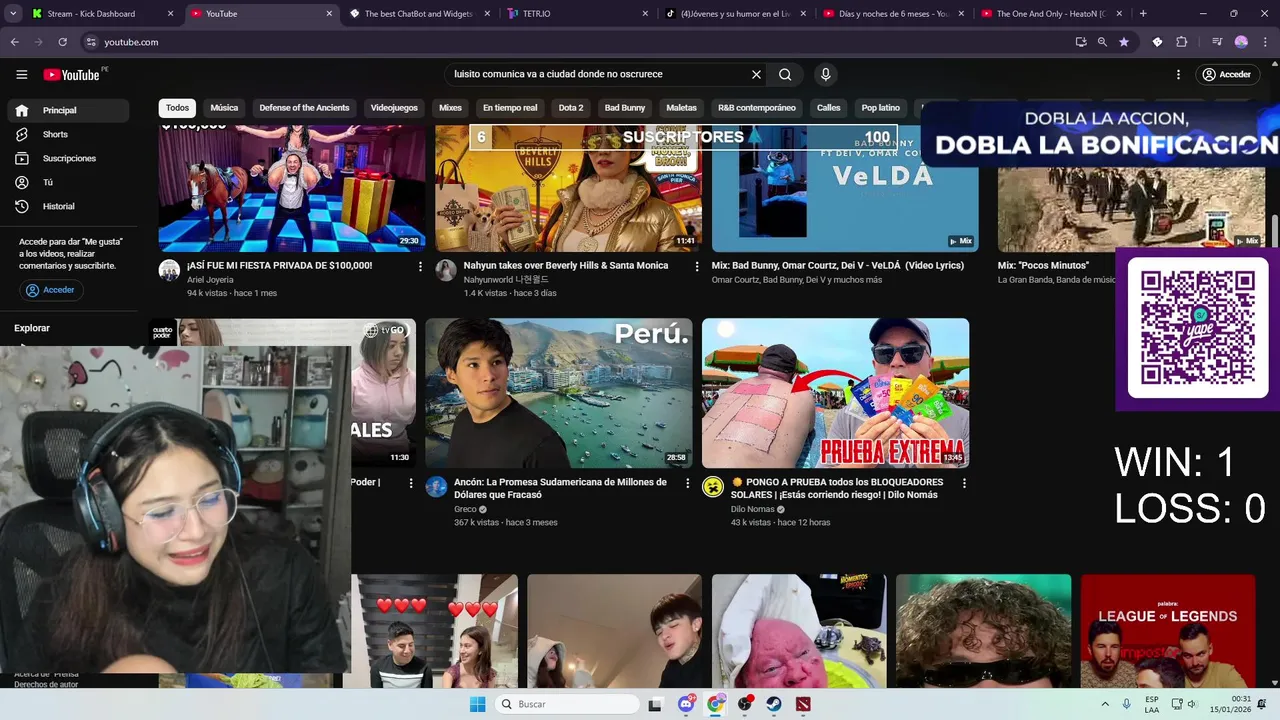Screen dimensions: 1280x720
Task: Clear the search box with the X
Action: pos(756,74)
